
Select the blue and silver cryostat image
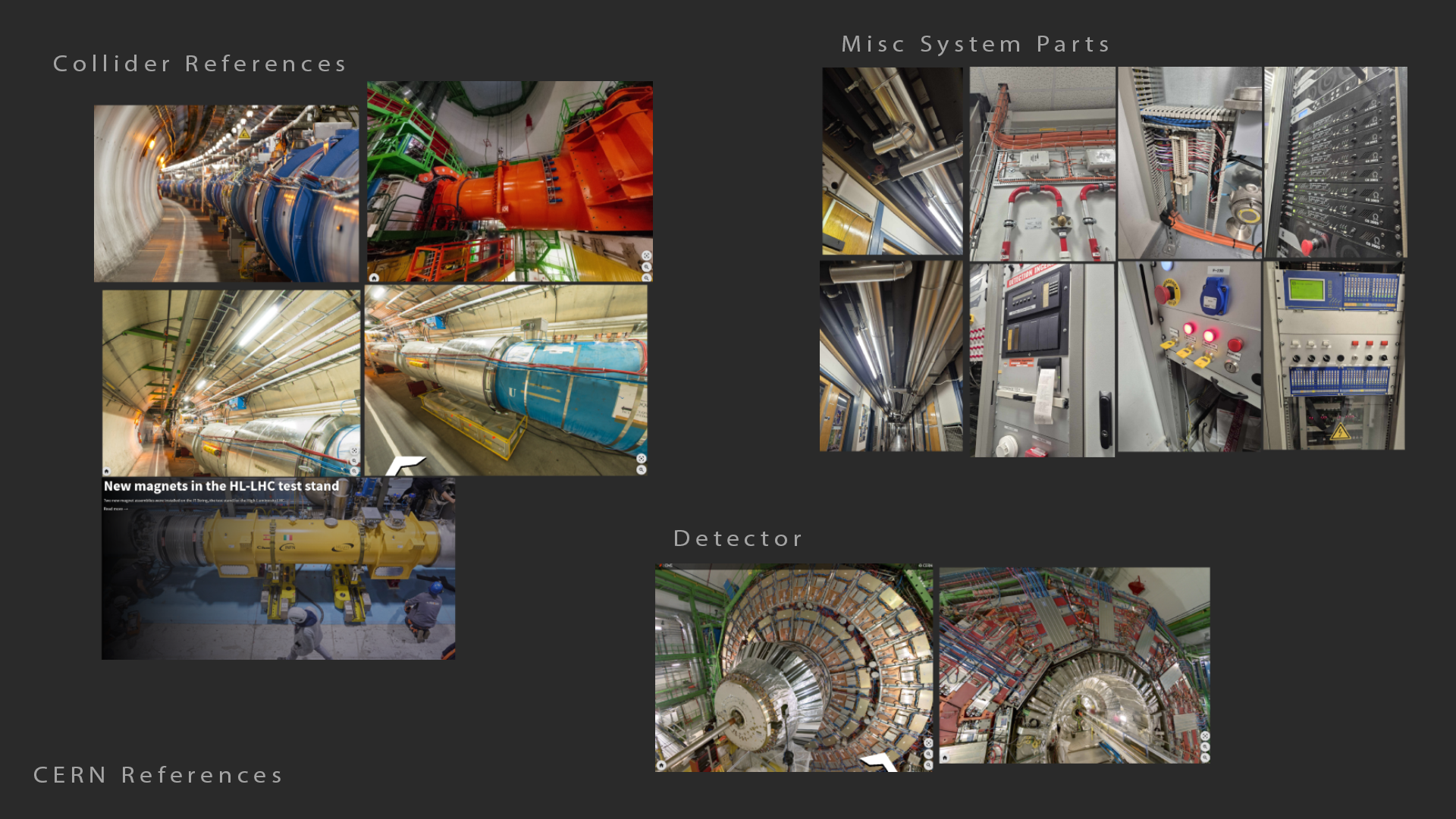click(506, 381)
